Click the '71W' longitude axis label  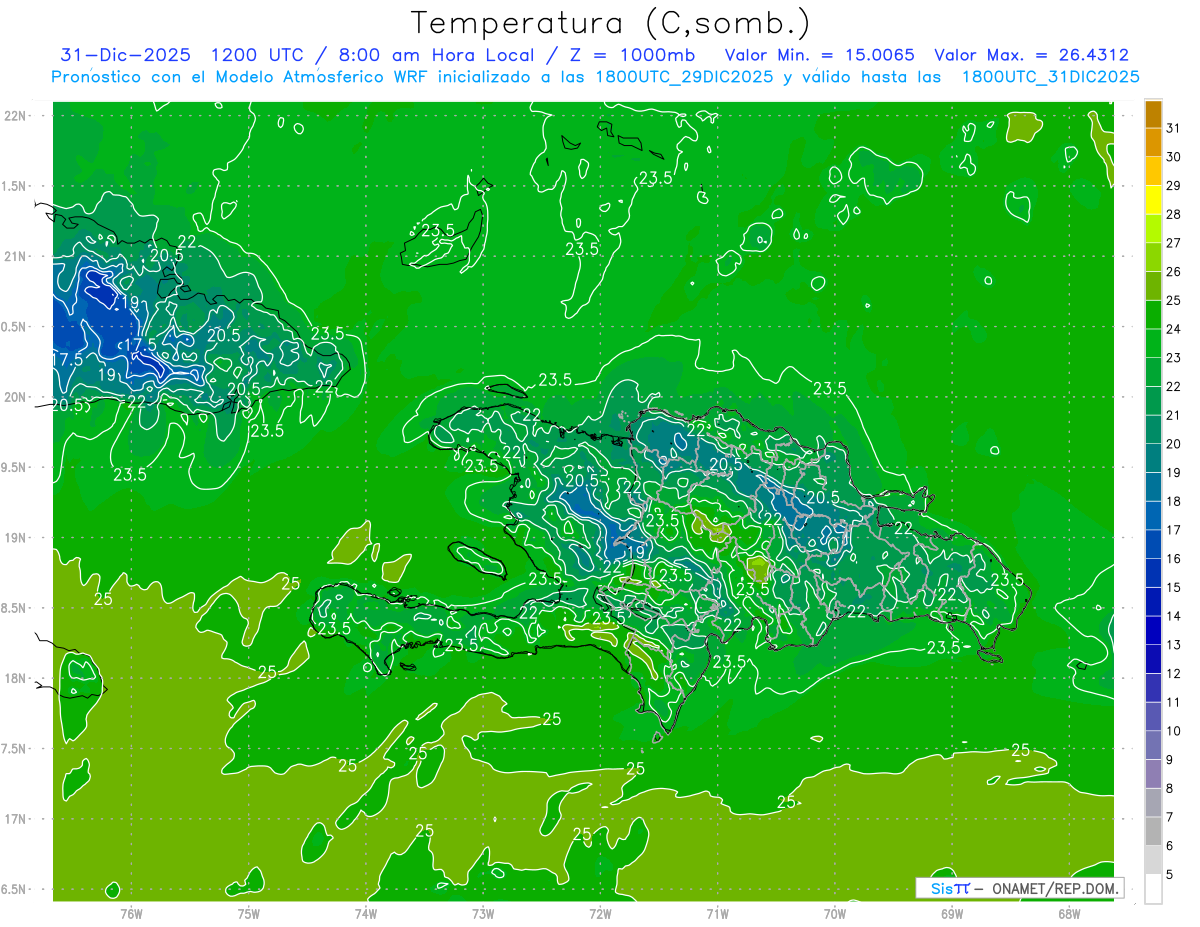tap(717, 914)
